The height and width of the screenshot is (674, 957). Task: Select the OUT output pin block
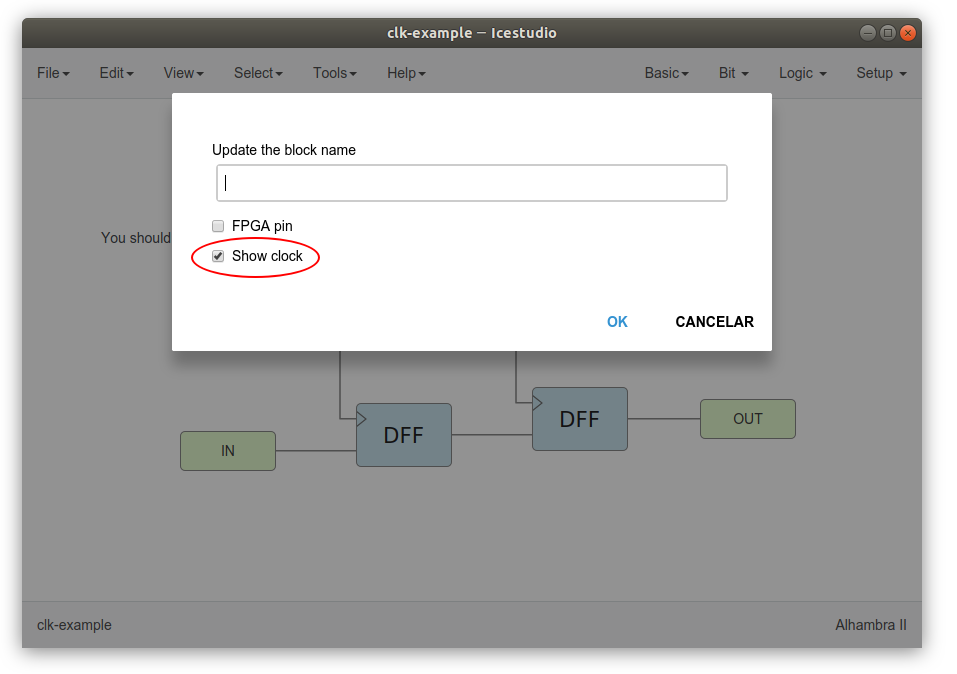(x=747, y=418)
